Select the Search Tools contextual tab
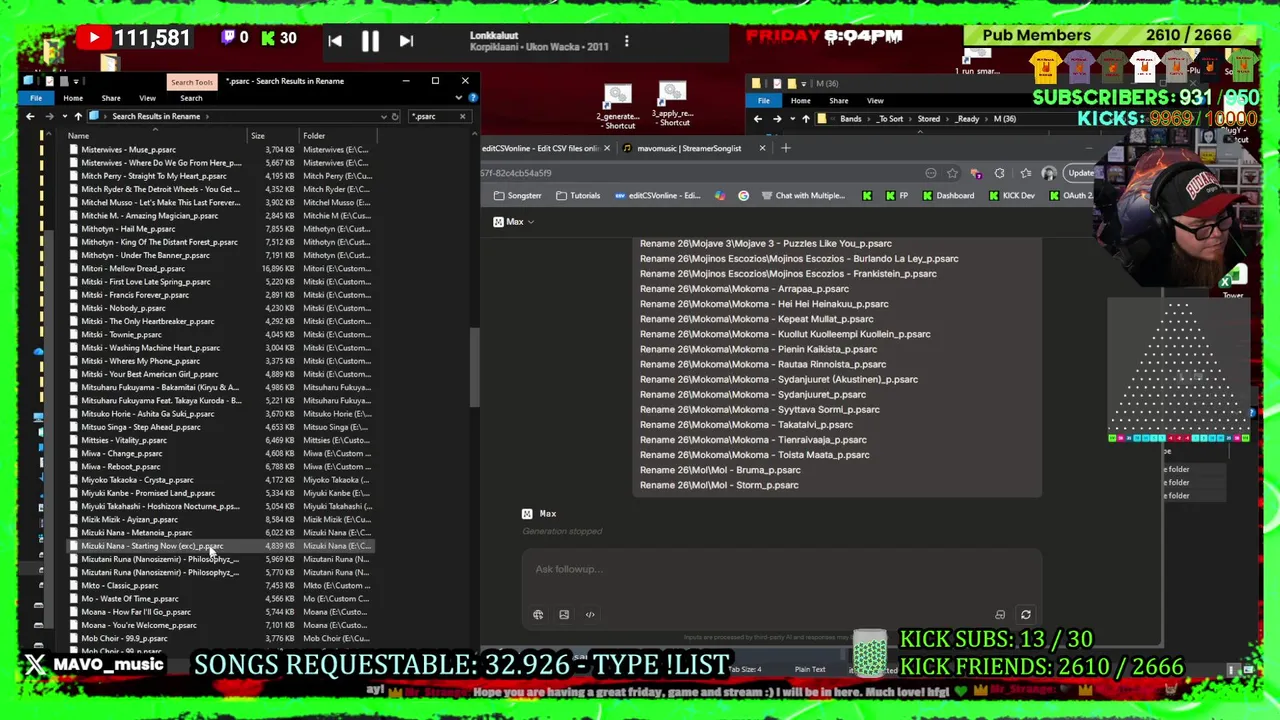This screenshot has width=1280, height=720. click(191, 82)
